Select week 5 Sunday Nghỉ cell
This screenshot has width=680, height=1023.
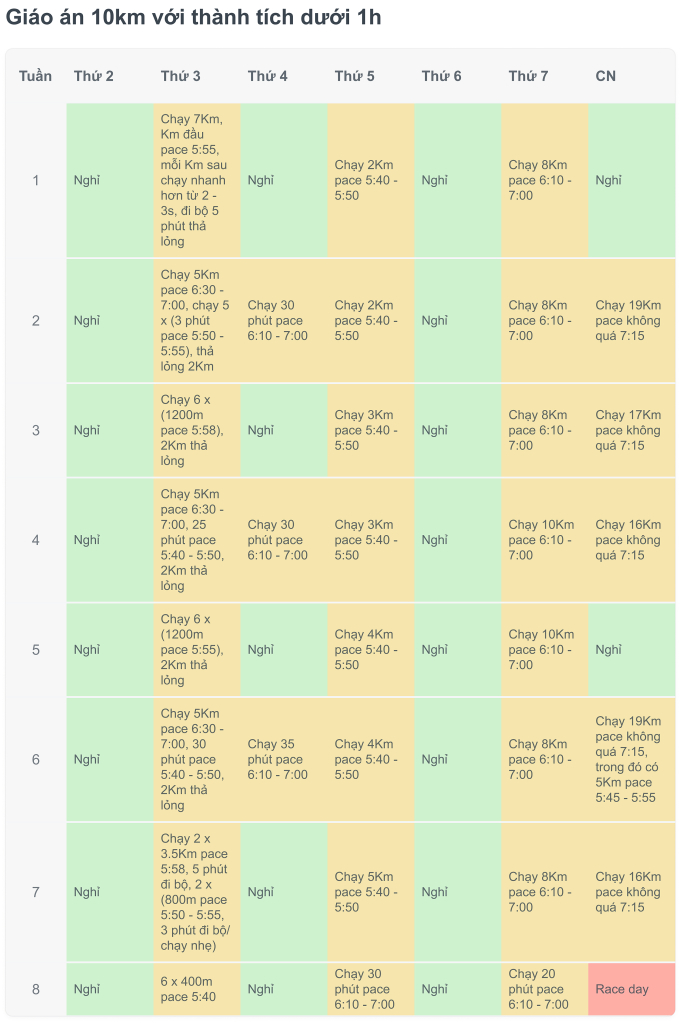(x=631, y=649)
